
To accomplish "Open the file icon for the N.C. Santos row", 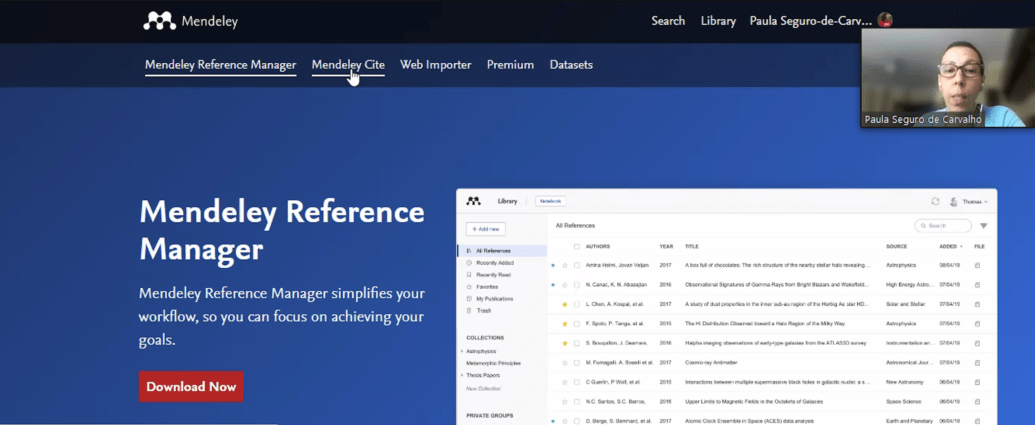I will [978, 401].
